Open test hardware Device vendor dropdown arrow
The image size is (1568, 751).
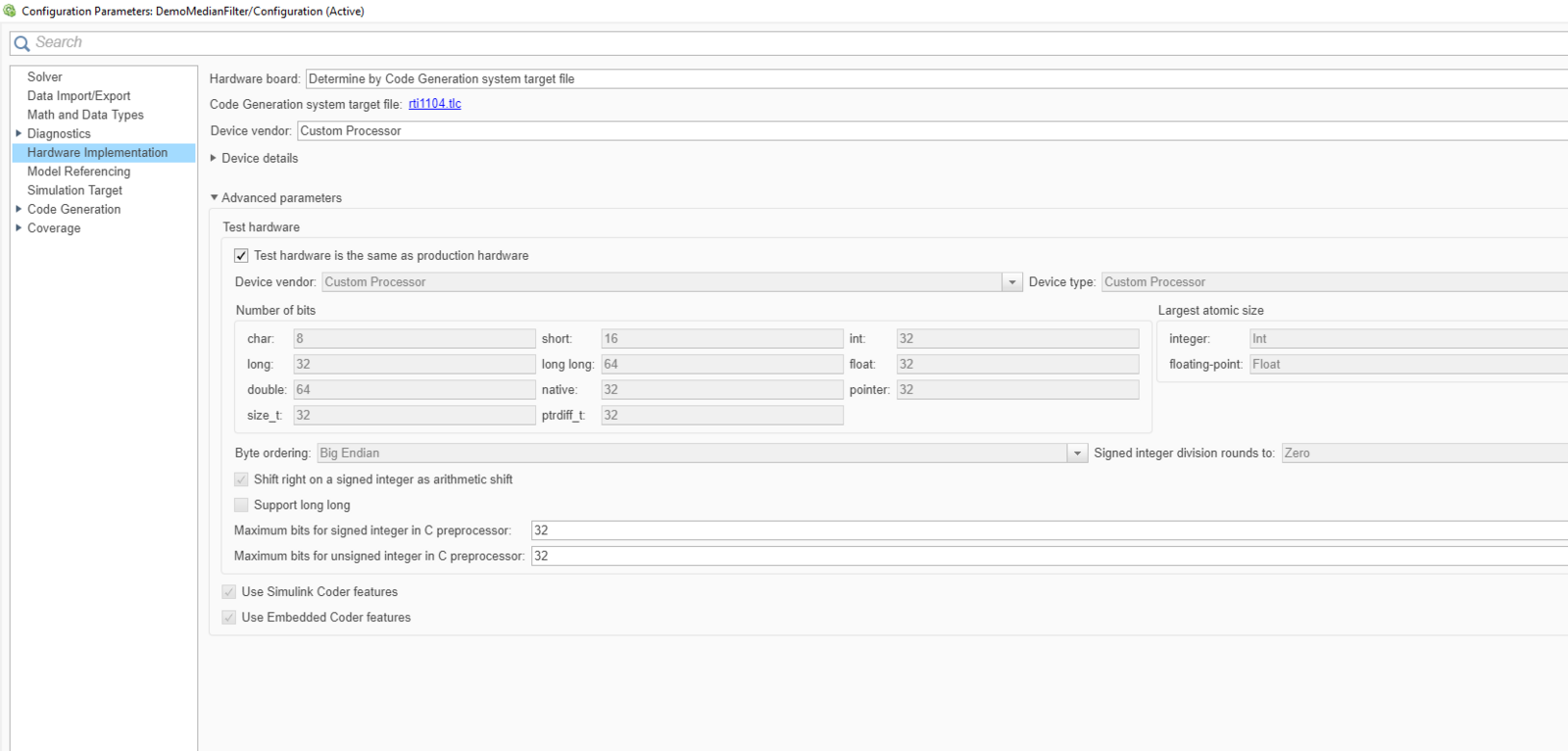coord(1011,282)
